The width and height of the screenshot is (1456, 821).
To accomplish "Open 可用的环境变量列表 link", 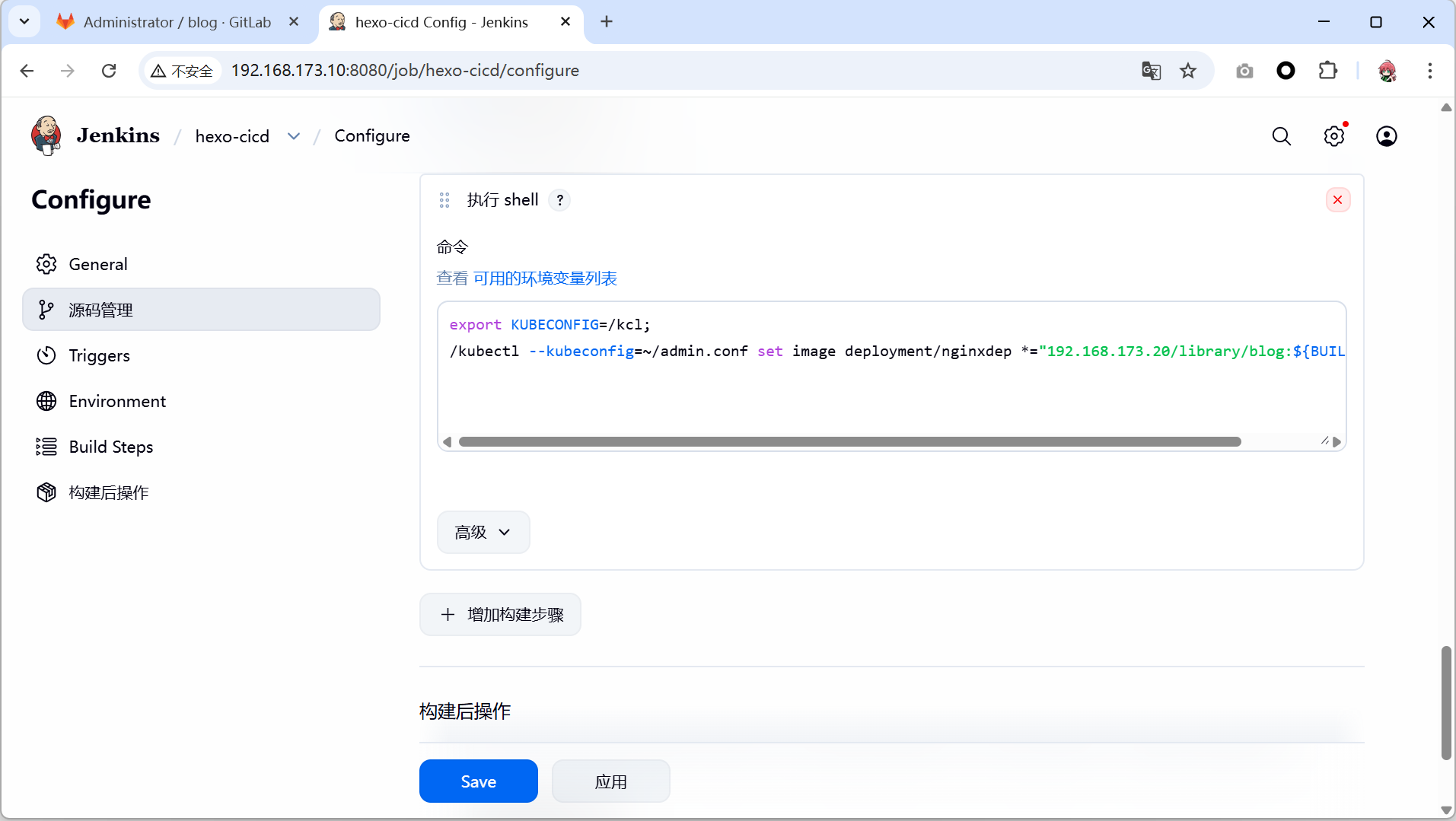I will click(545, 278).
